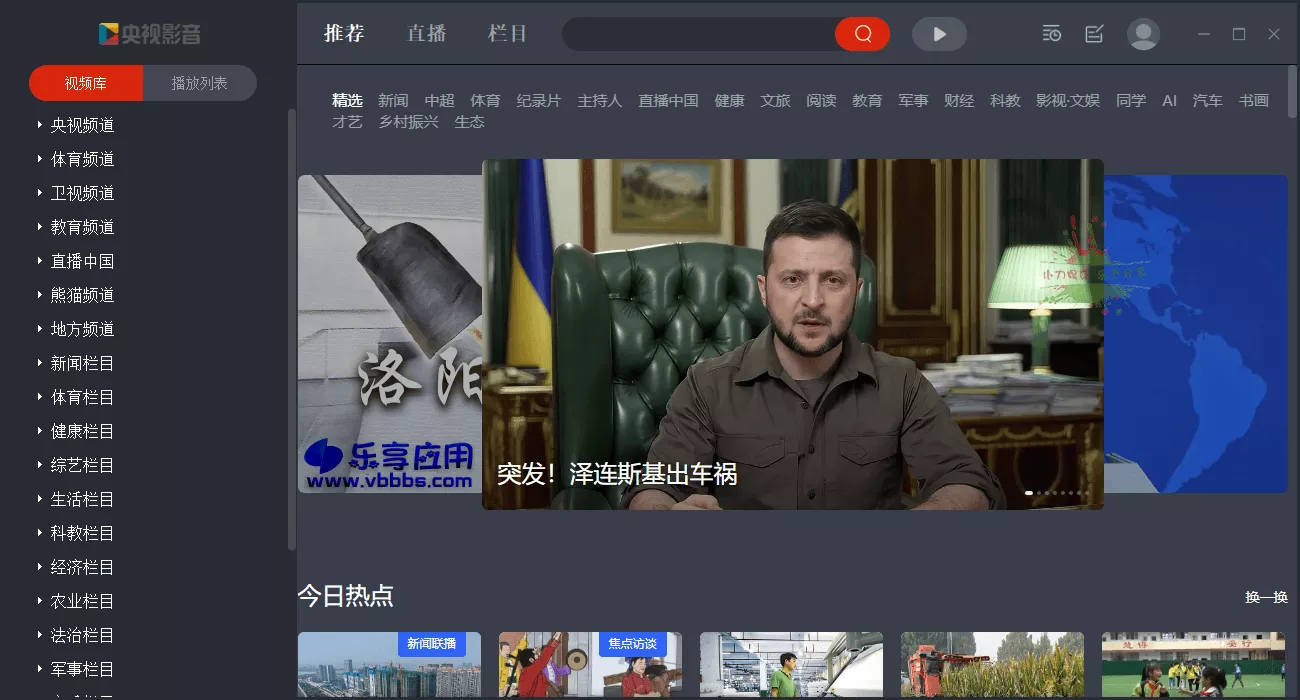Screen dimensions: 1300x700
Task: Switch to the 直播 tab
Action: [x=428, y=33]
